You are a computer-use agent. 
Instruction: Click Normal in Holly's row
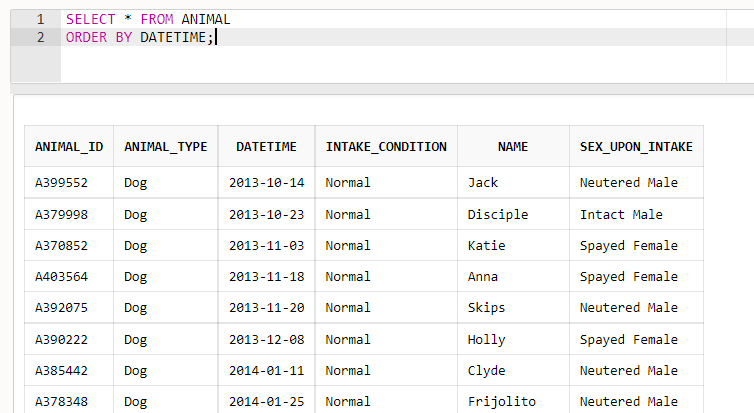coord(348,339)
